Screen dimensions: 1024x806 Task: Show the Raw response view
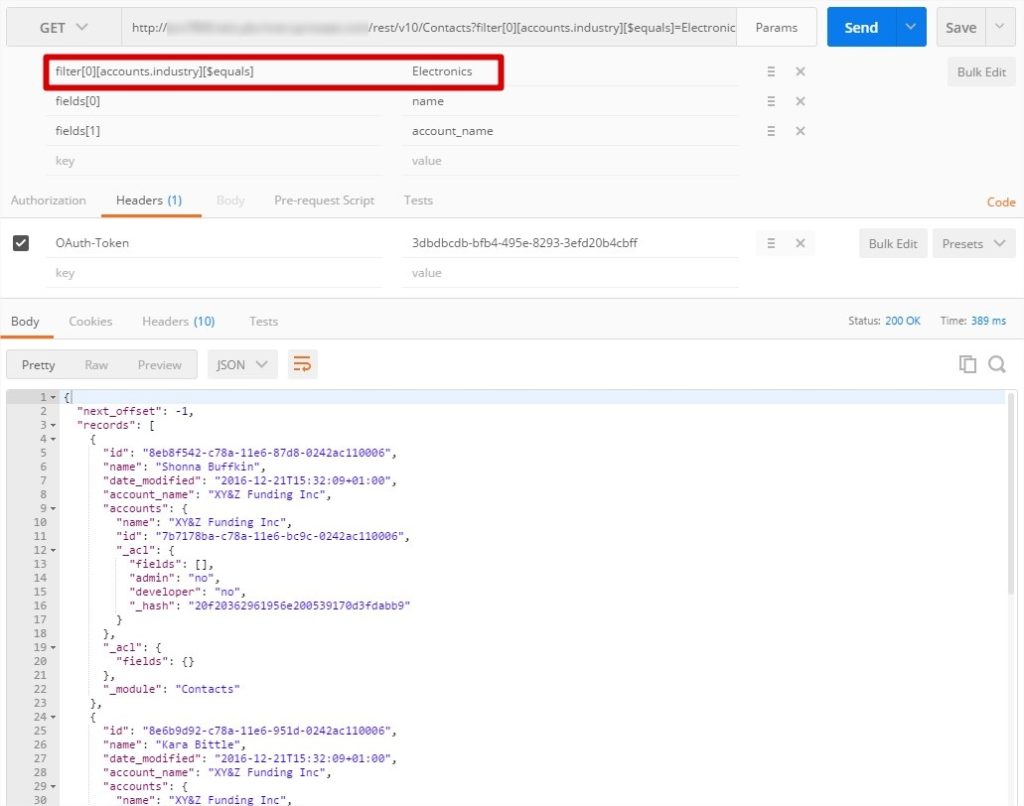[96, 365]
